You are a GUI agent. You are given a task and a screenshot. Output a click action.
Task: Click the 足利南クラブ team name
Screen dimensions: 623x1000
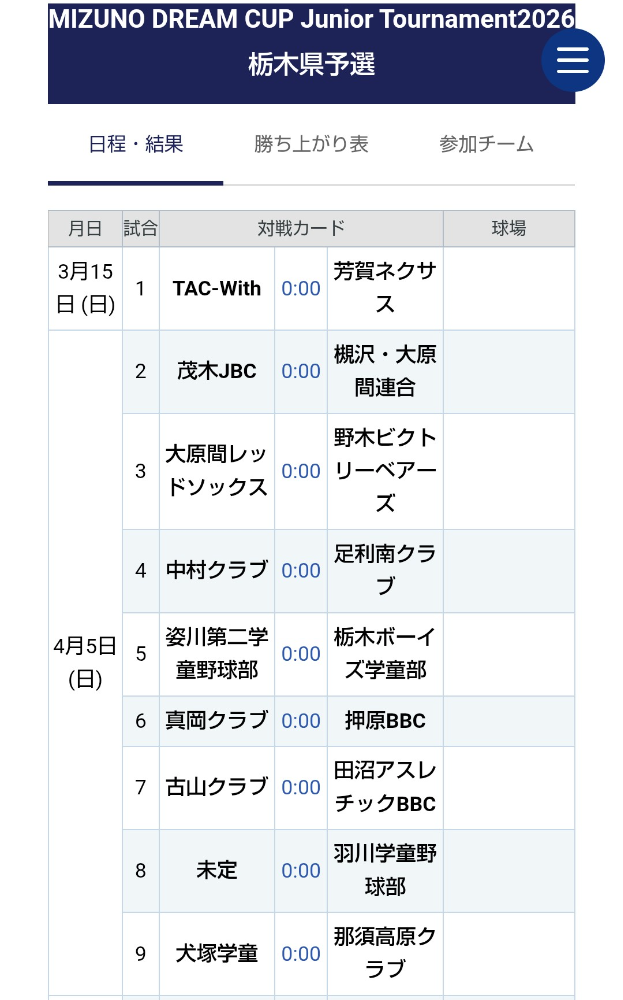point(385,570)
